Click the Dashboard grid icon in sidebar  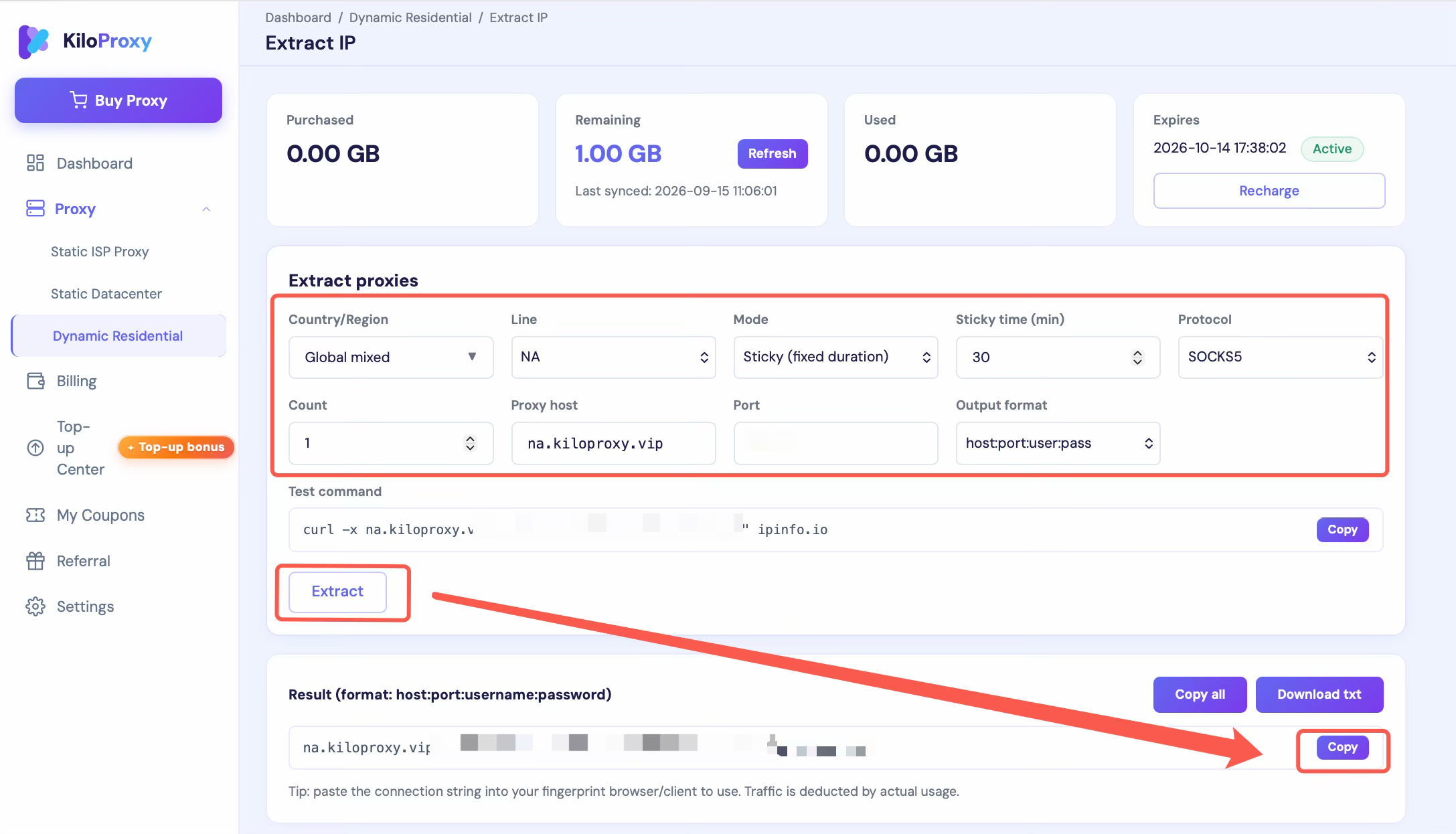point(35,163)
